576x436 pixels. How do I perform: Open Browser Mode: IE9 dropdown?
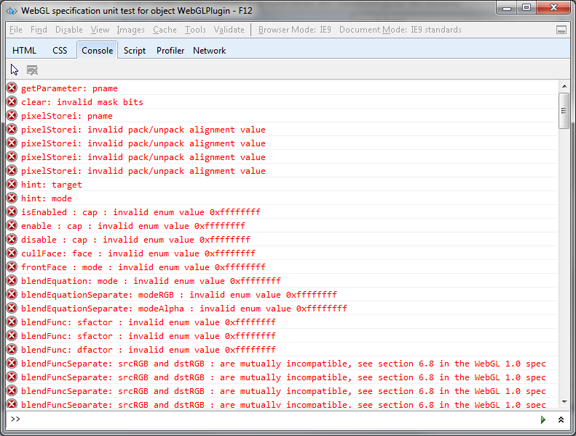[295, 30]
